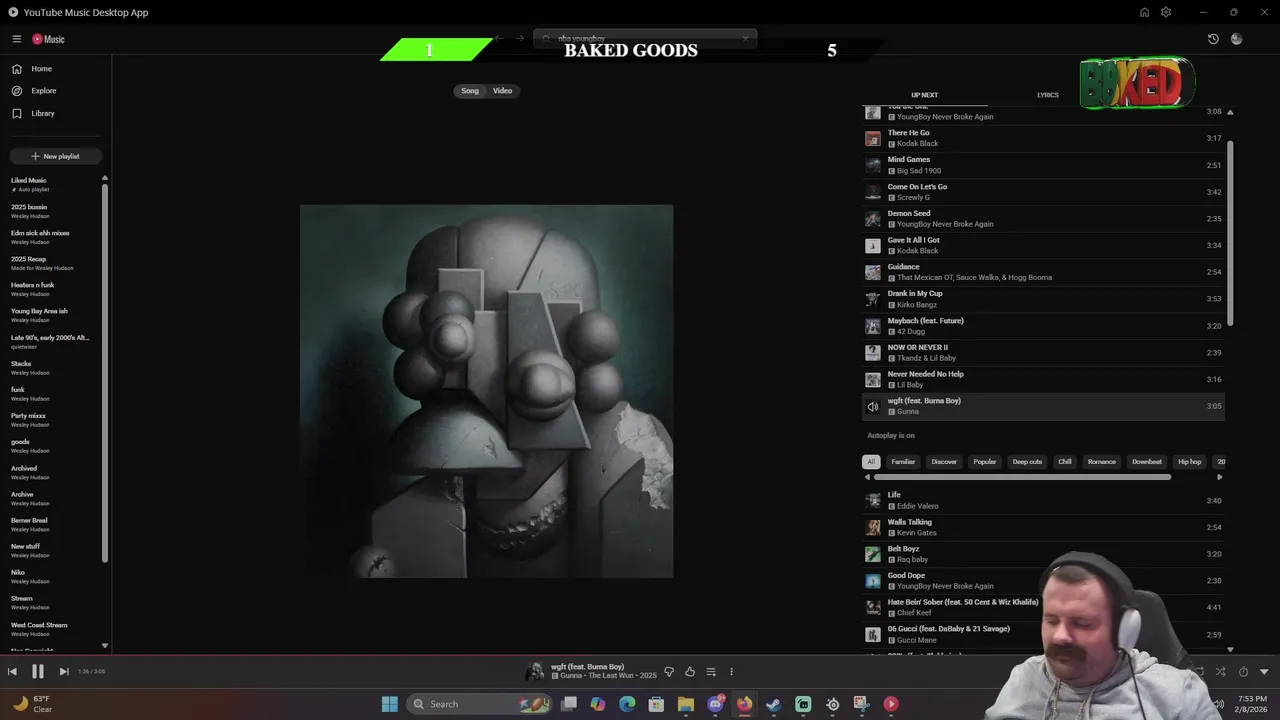Select the Popular filter chip
1280x720 pixels.
pos(985,462)
